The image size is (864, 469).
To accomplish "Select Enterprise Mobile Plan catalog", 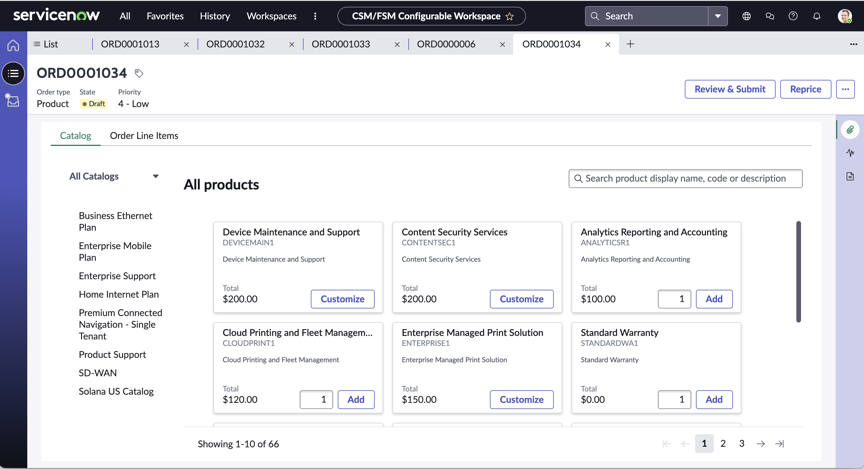I will pos(115,251).
